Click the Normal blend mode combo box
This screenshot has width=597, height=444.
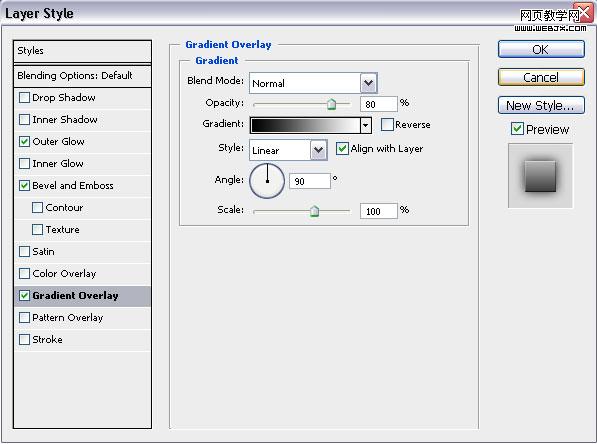[313, 83]
